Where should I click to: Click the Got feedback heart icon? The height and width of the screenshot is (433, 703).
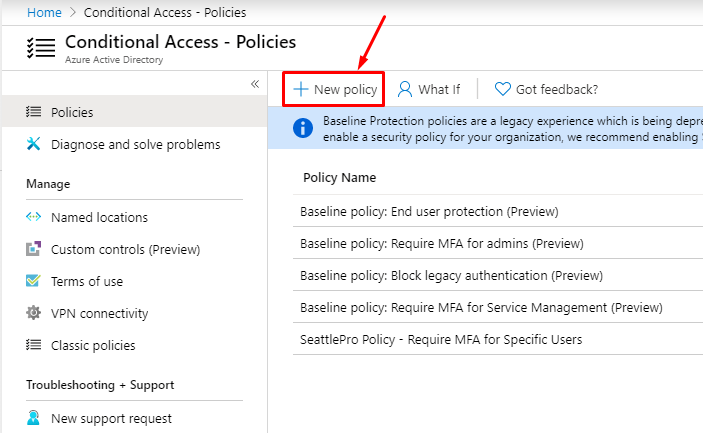(503, 89)
